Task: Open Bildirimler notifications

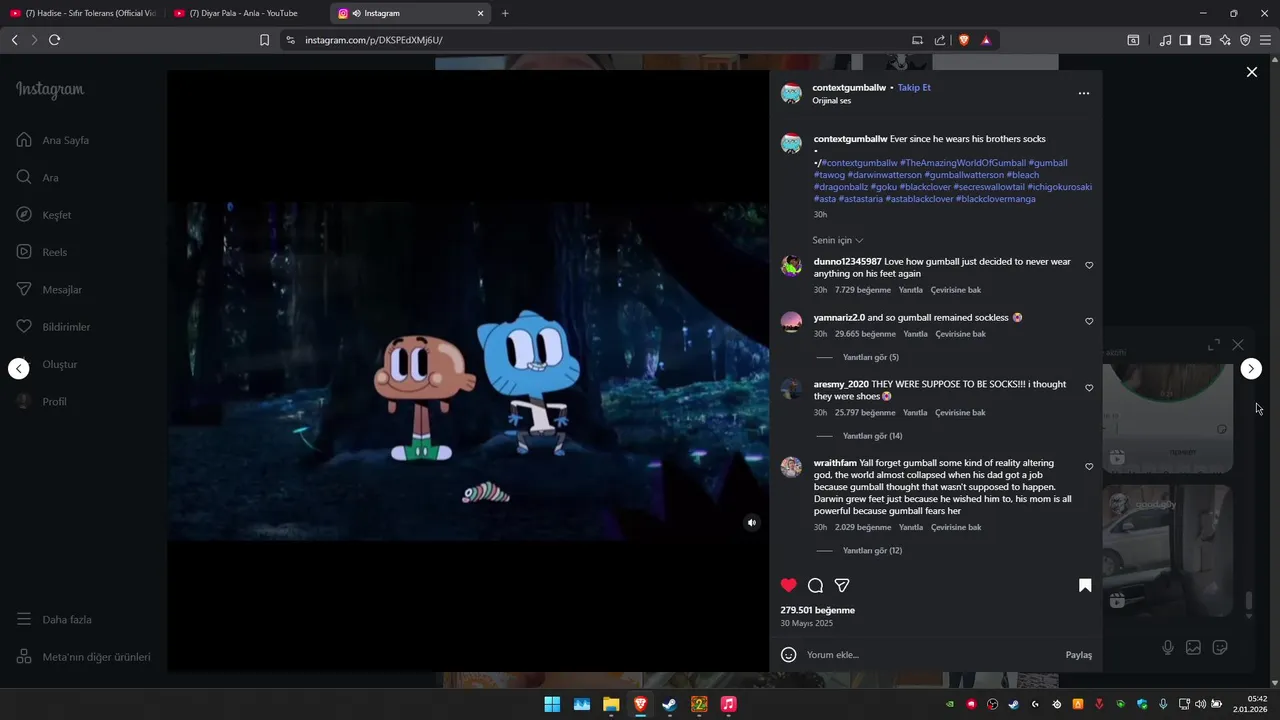Action: point(53,327)
